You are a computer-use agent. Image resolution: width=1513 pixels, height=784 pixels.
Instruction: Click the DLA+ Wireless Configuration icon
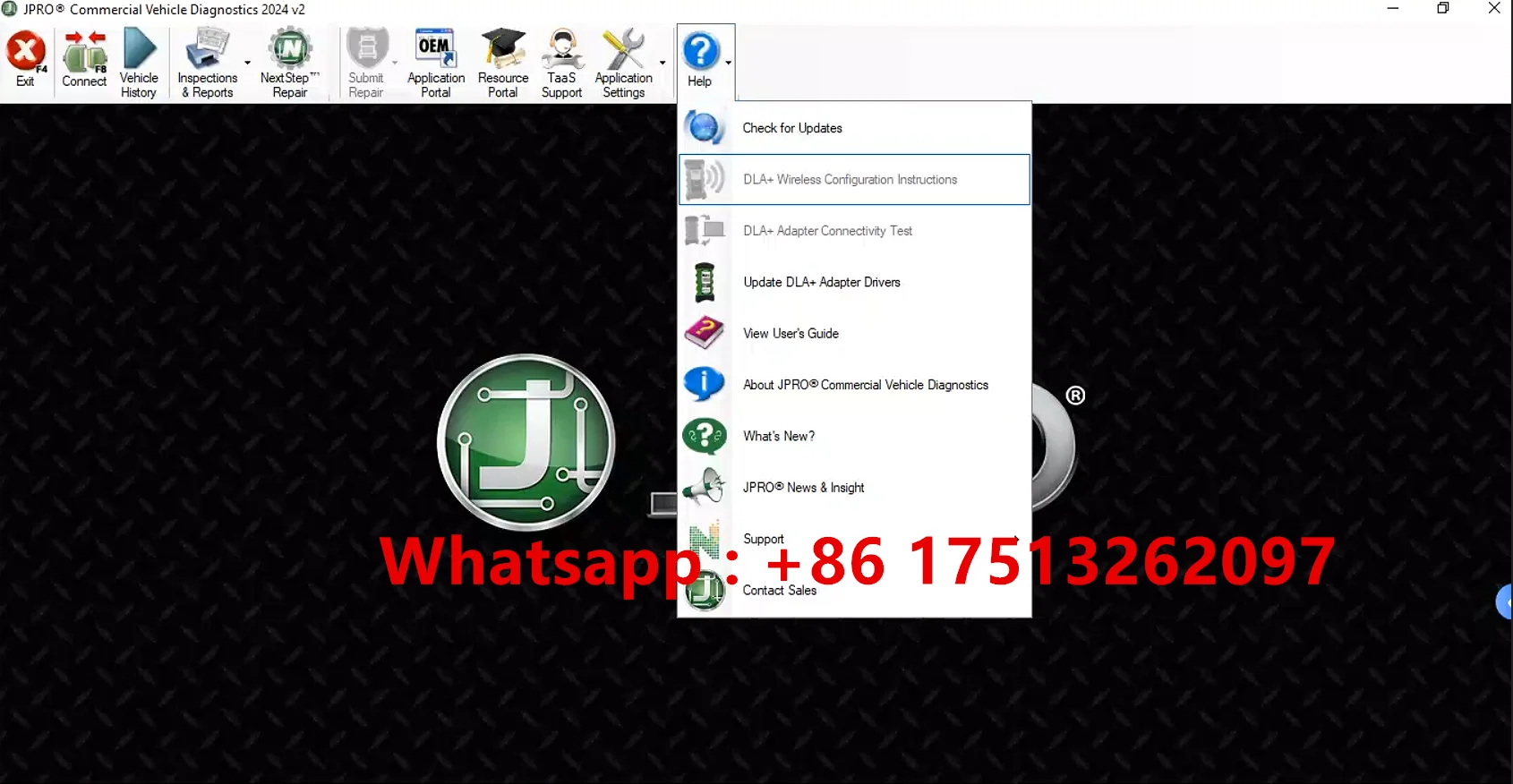(705, 180)
